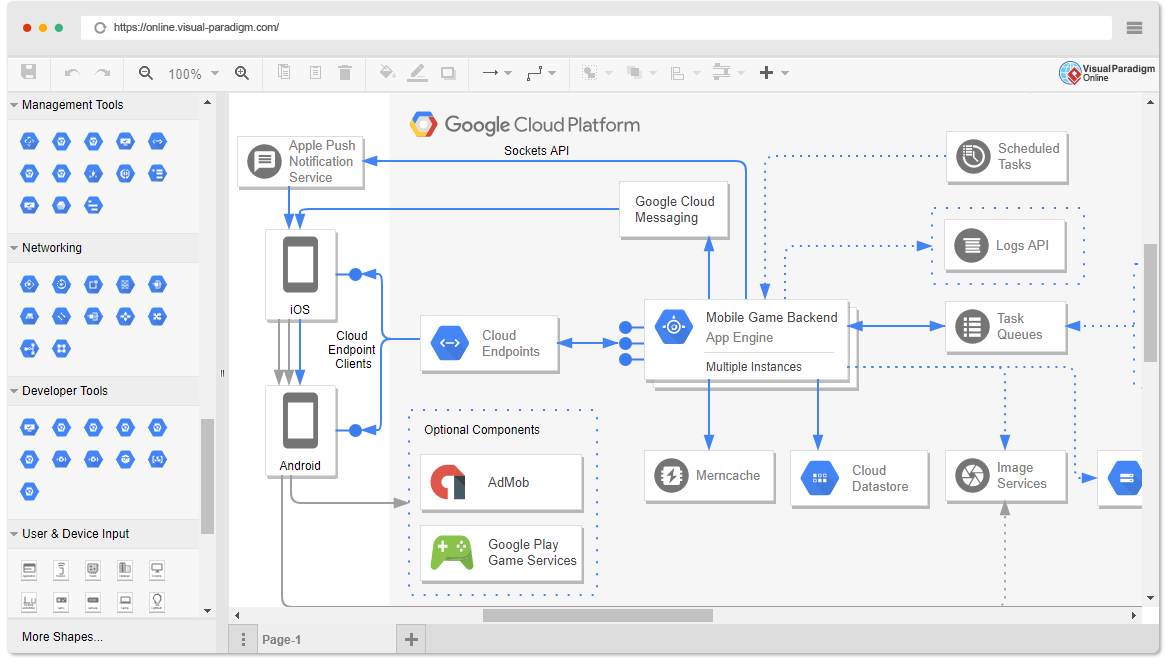Click the Sockets API connector label
Image resolution: width=1170 pixels, height=665 pixels.
click(x=536, y=151)
